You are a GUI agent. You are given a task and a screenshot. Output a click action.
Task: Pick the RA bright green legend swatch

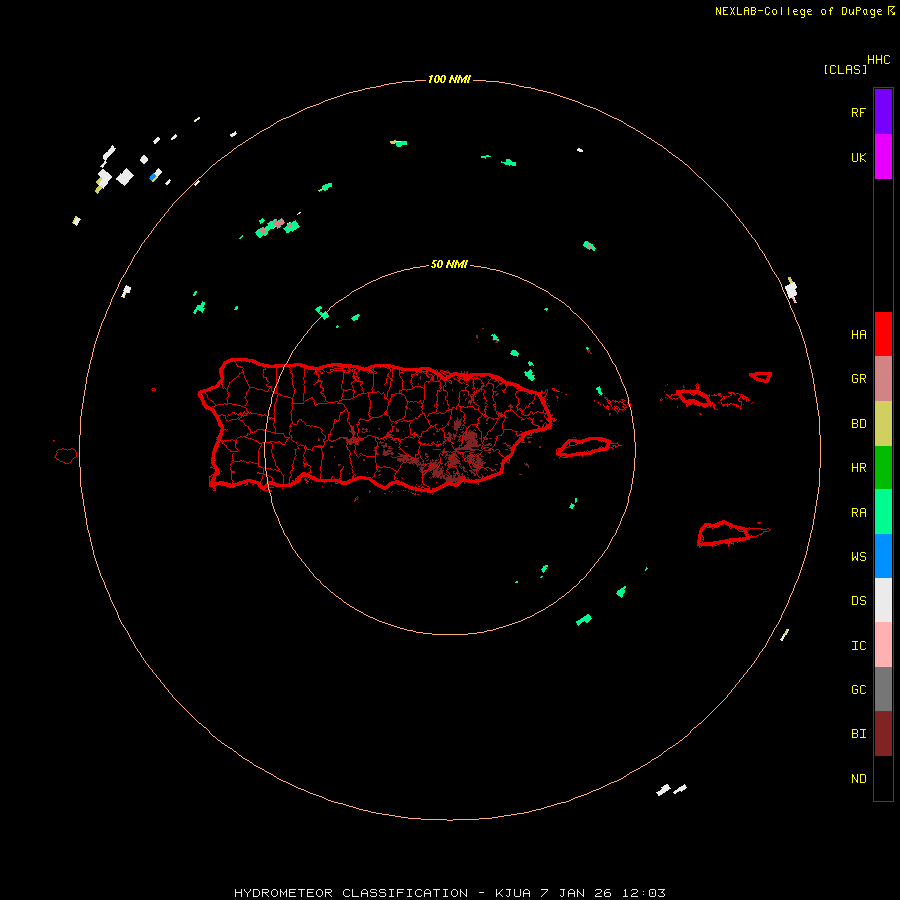[883, 512]
